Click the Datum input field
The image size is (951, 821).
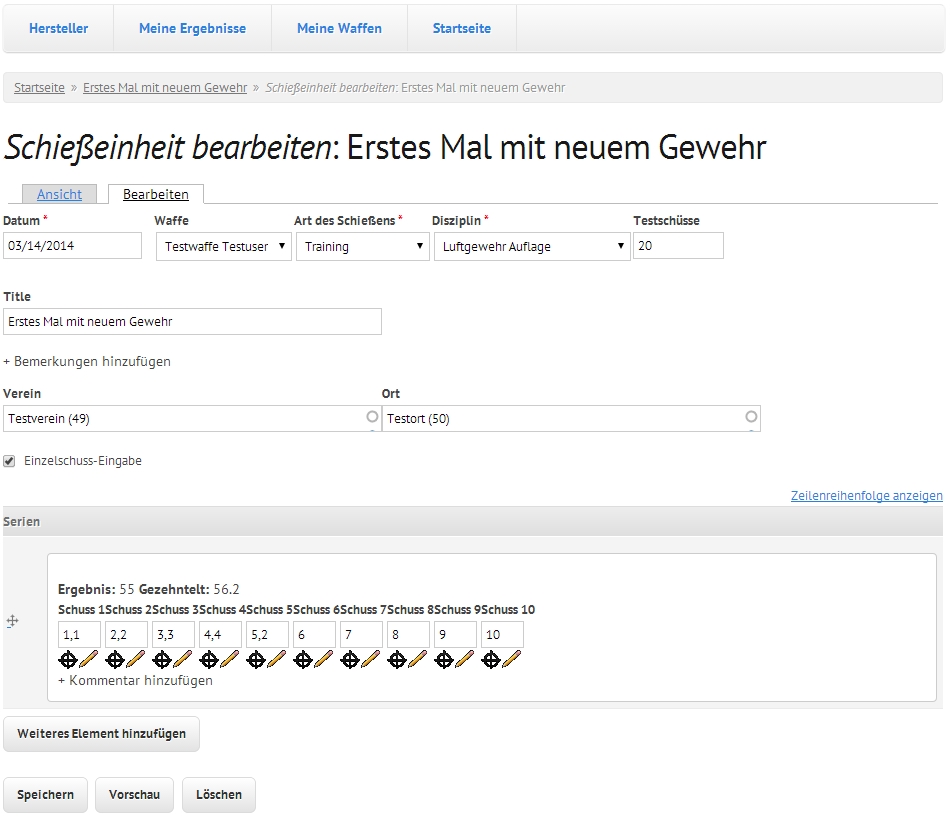click(x=73, y=246)
